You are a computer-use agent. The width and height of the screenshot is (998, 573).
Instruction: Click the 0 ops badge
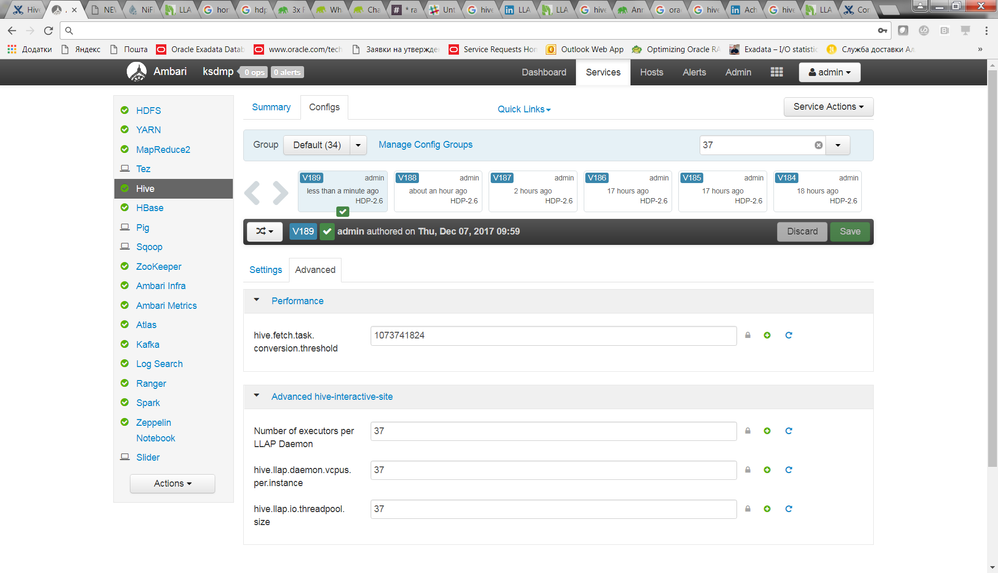pyautogui.click(x=255, y=72)
